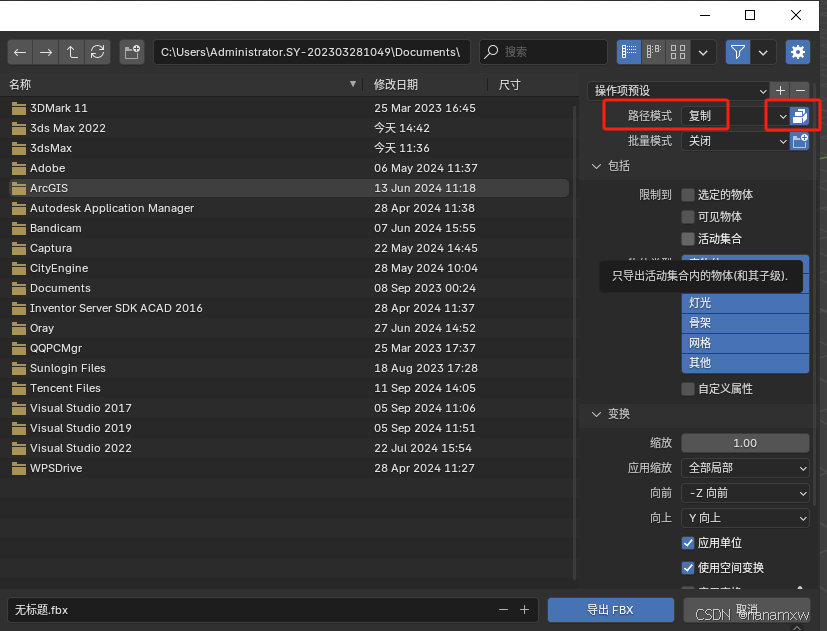Viewport: 827px width, 631px height.
Task: Toggle the 骨架 object type
Action: [745, 323]
